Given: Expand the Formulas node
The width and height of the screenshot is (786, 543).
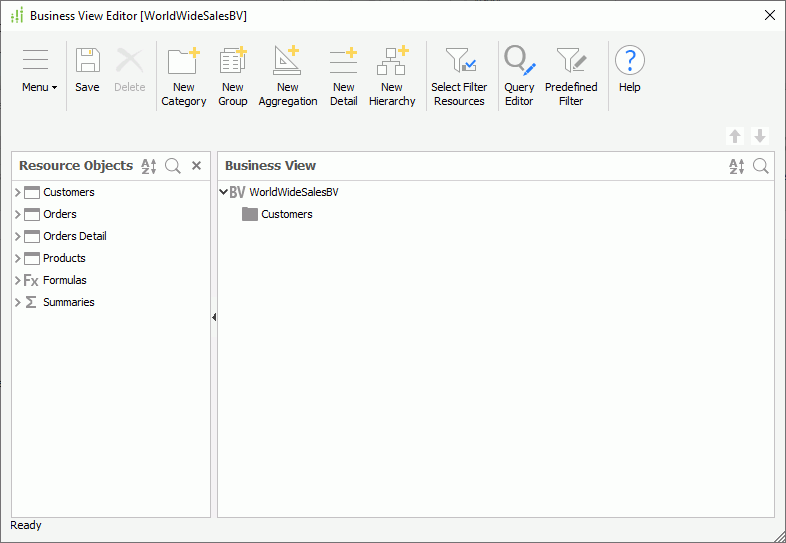Looking at the screenshot, I should point(18,280).
